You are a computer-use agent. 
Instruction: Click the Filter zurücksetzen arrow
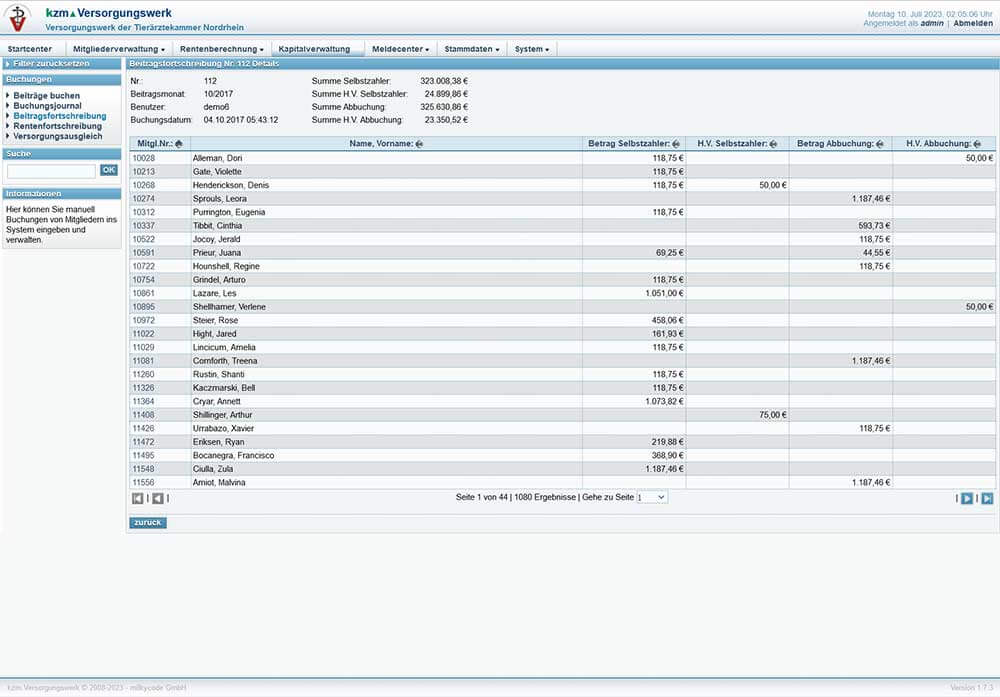pos(8,64)
